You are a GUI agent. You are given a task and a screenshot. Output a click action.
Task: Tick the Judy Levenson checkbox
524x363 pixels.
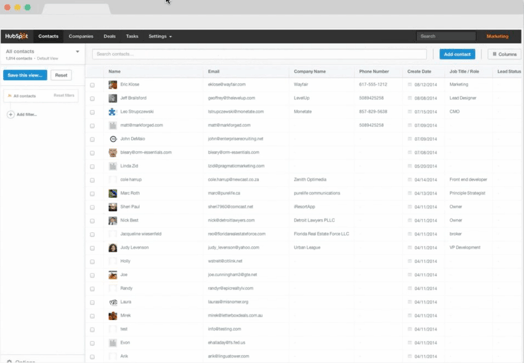tap(92, 248)
